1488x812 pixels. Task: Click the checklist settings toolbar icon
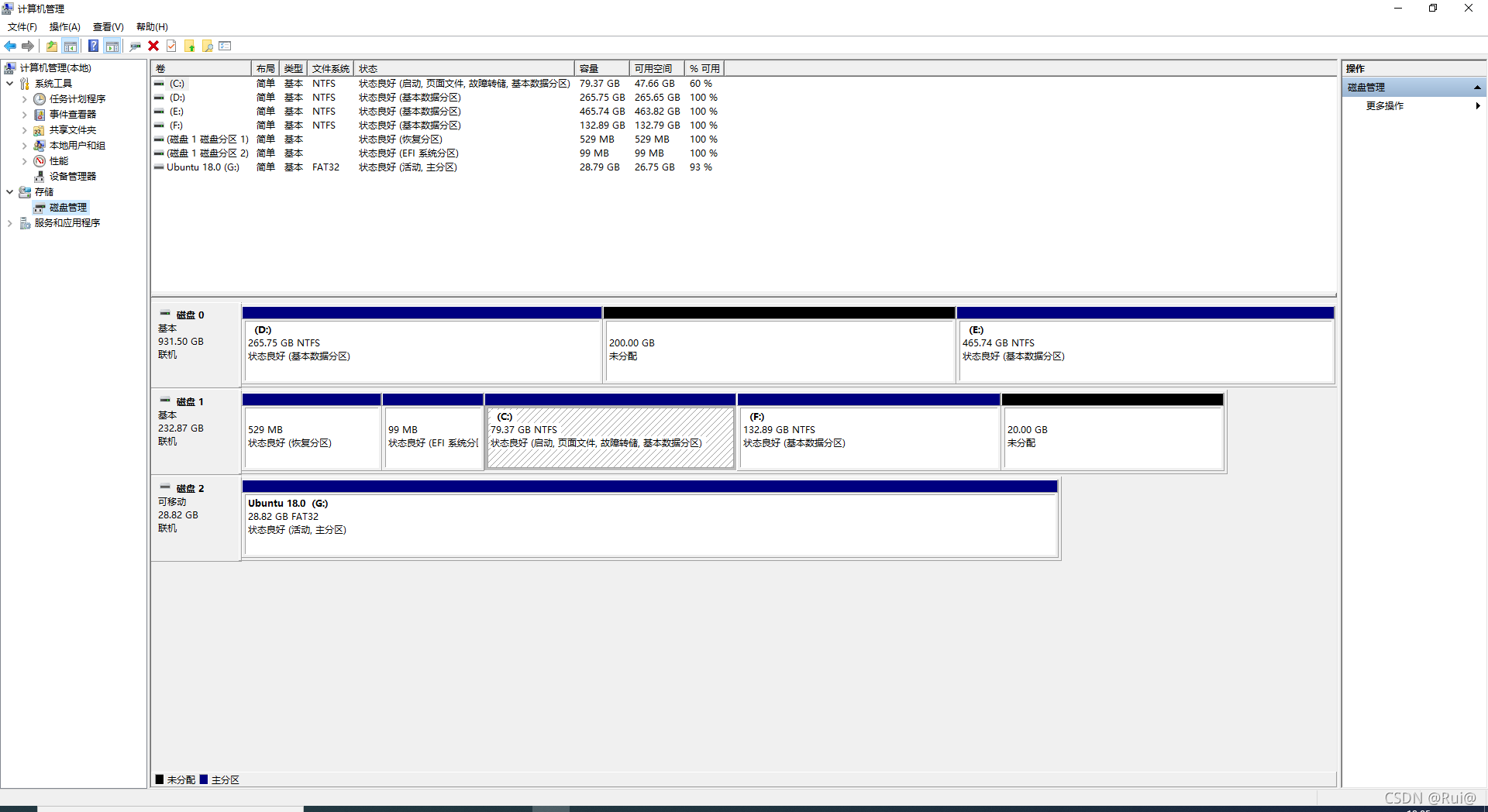225,46
